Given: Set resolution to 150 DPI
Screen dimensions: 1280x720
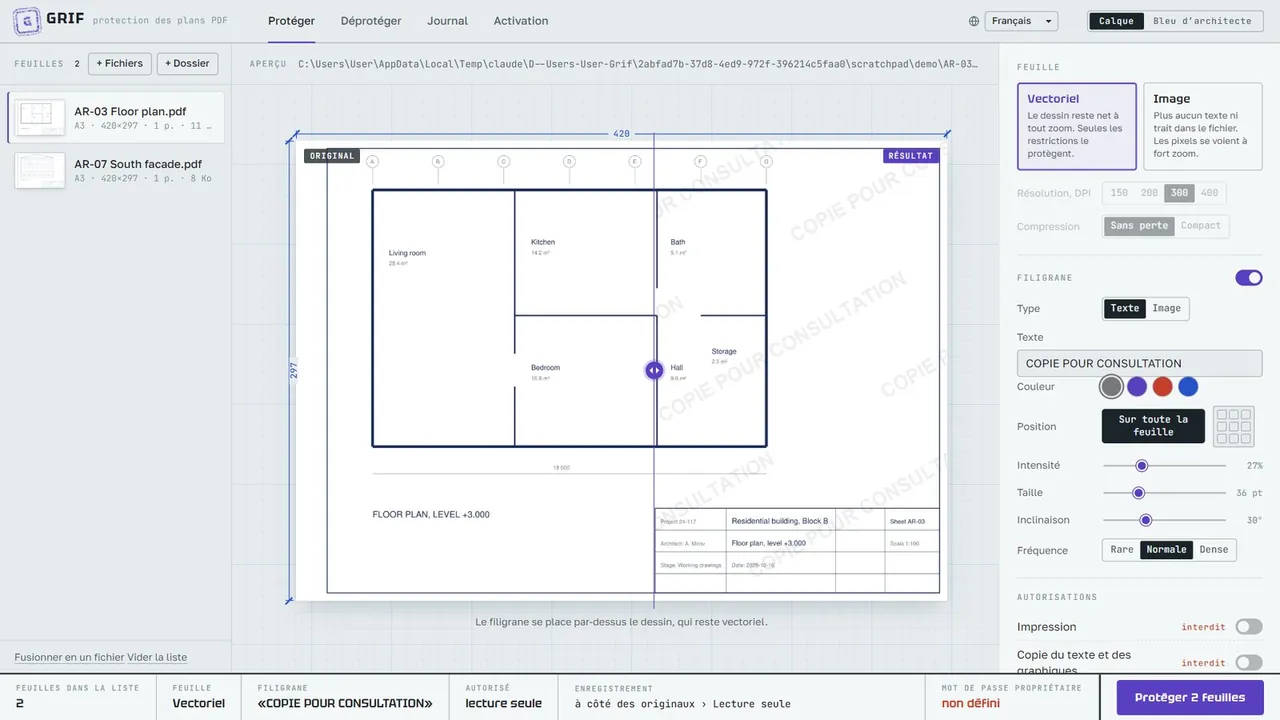Looking at the screenshot, I should coord(1119,193).
